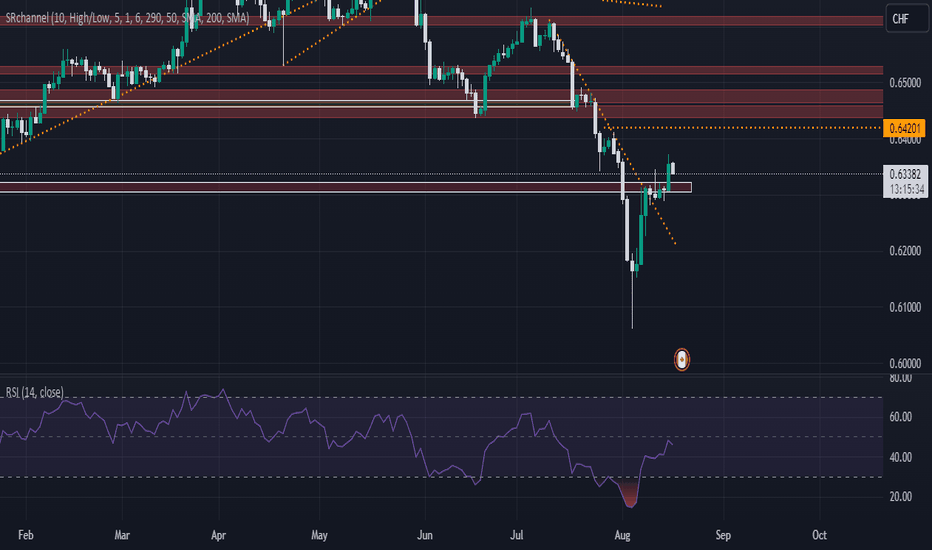Click the Jun label on the time axis

[x=424, y=535]
